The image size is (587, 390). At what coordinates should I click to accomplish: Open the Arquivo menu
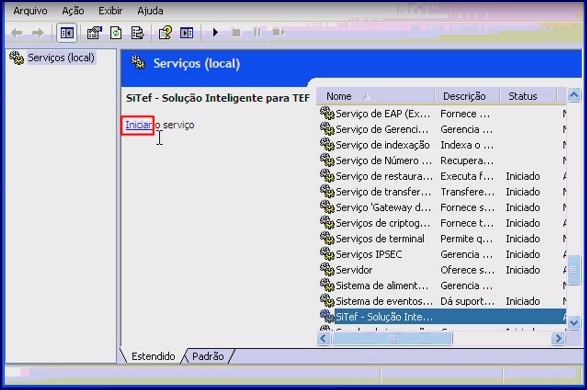pos(30,11)
